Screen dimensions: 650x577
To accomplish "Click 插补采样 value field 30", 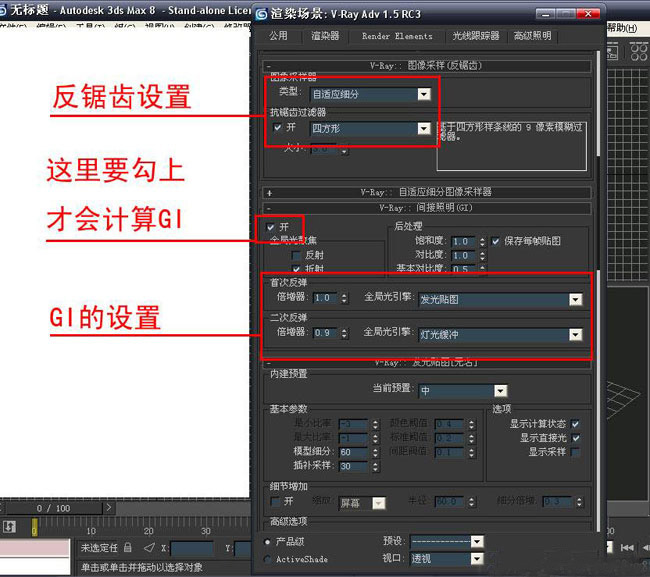I will click(x=354, y=466).
